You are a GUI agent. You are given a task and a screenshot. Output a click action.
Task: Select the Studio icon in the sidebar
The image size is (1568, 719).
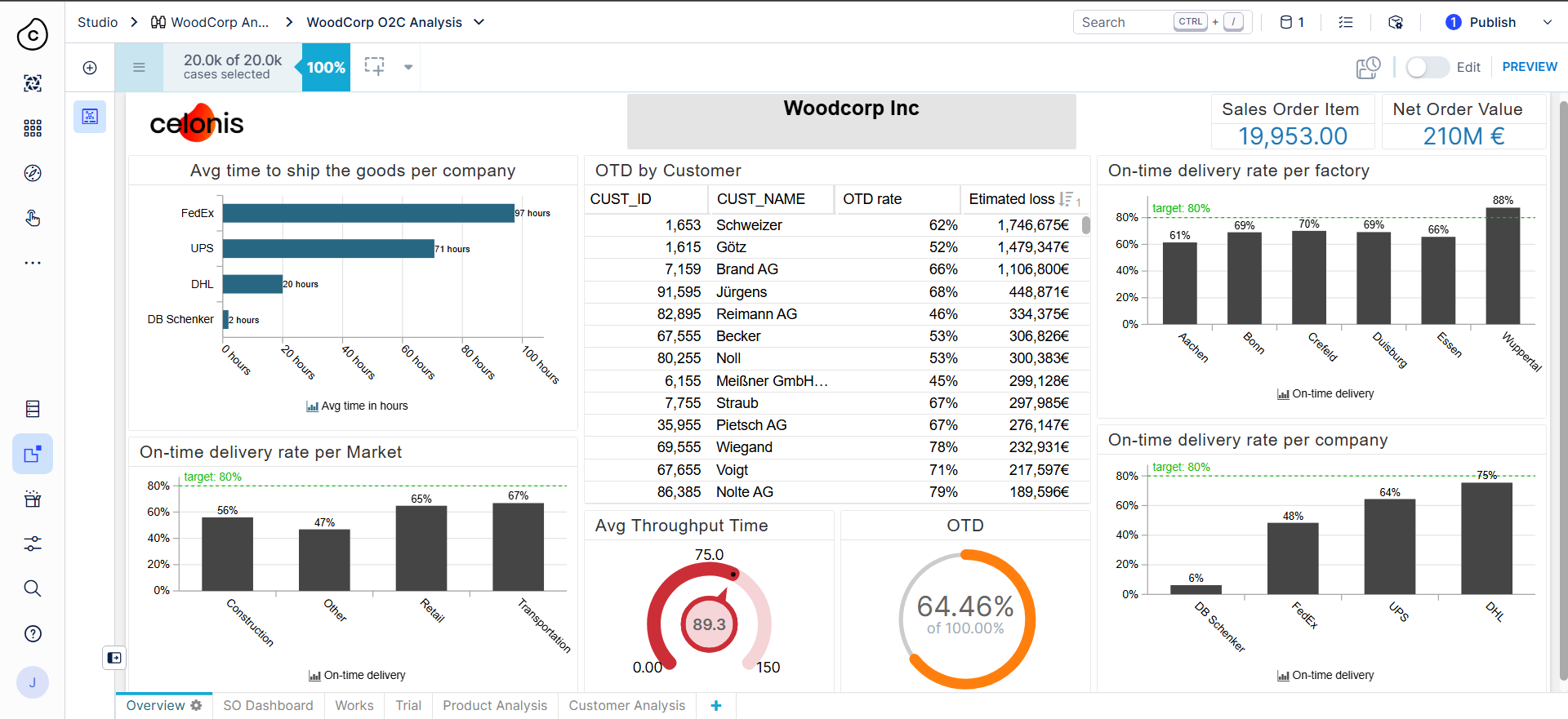33,454
